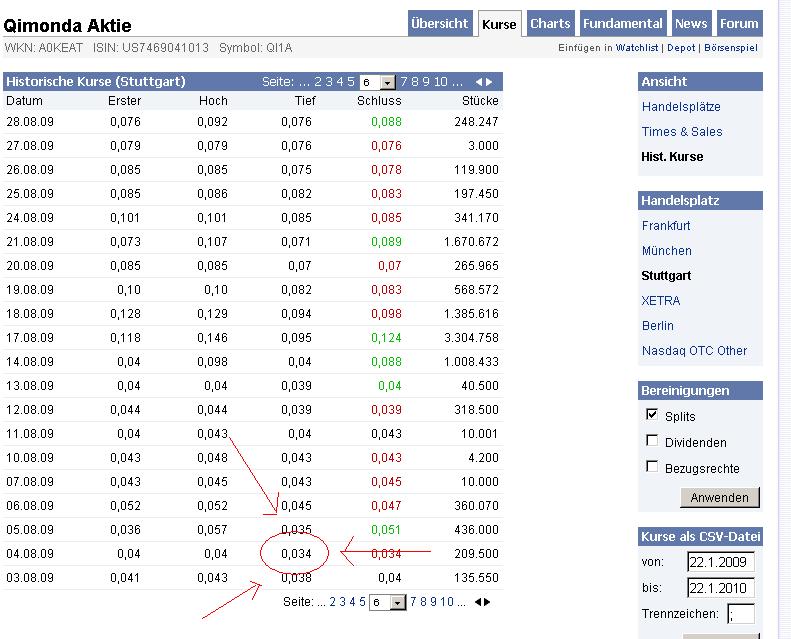Click the 'von' date input field

point(720,561)
